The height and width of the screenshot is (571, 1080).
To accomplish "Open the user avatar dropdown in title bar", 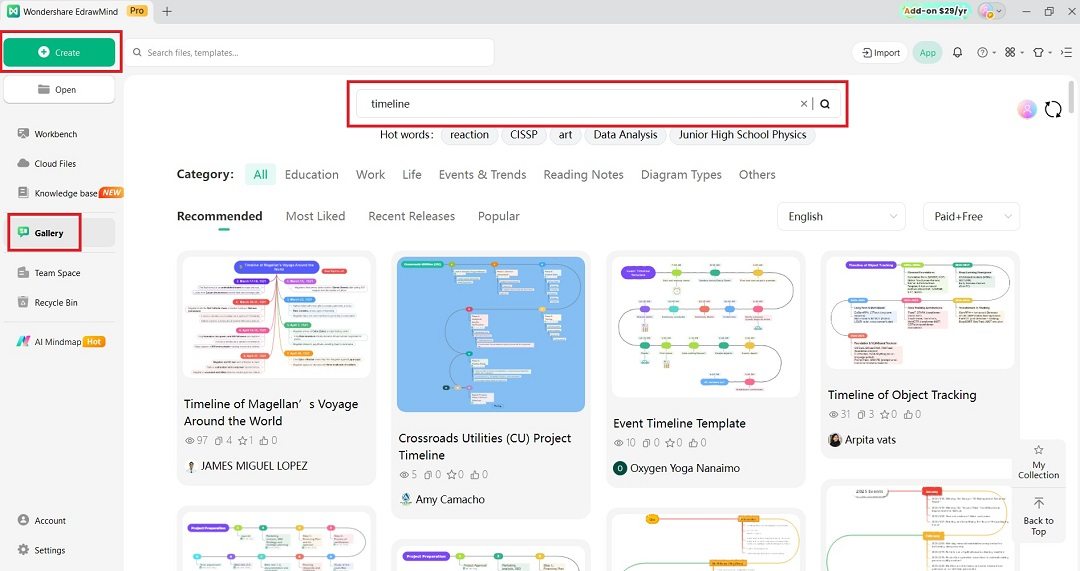I will point(990,11).
